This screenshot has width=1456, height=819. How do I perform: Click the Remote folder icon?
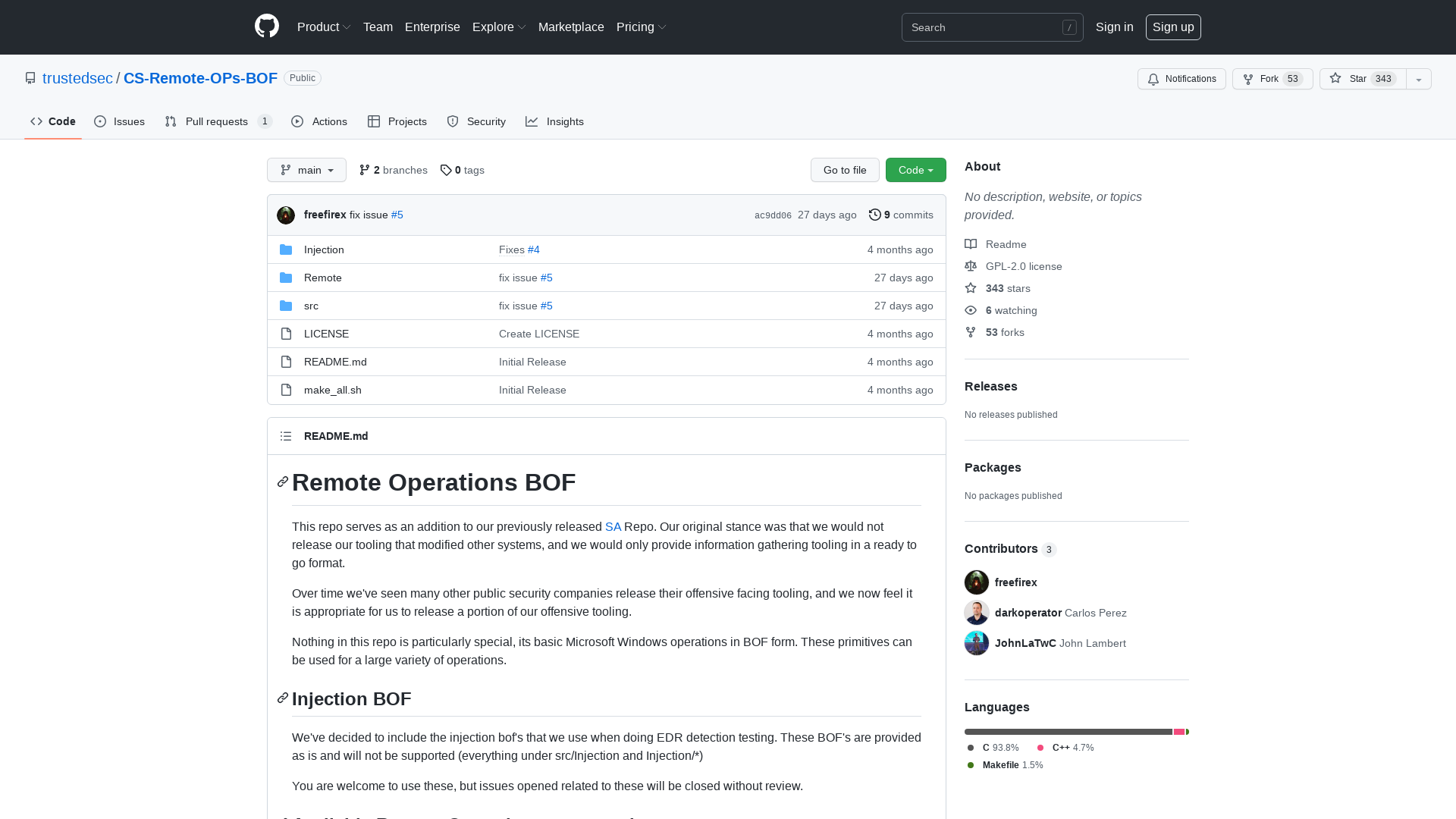click(x=286, y=278)
